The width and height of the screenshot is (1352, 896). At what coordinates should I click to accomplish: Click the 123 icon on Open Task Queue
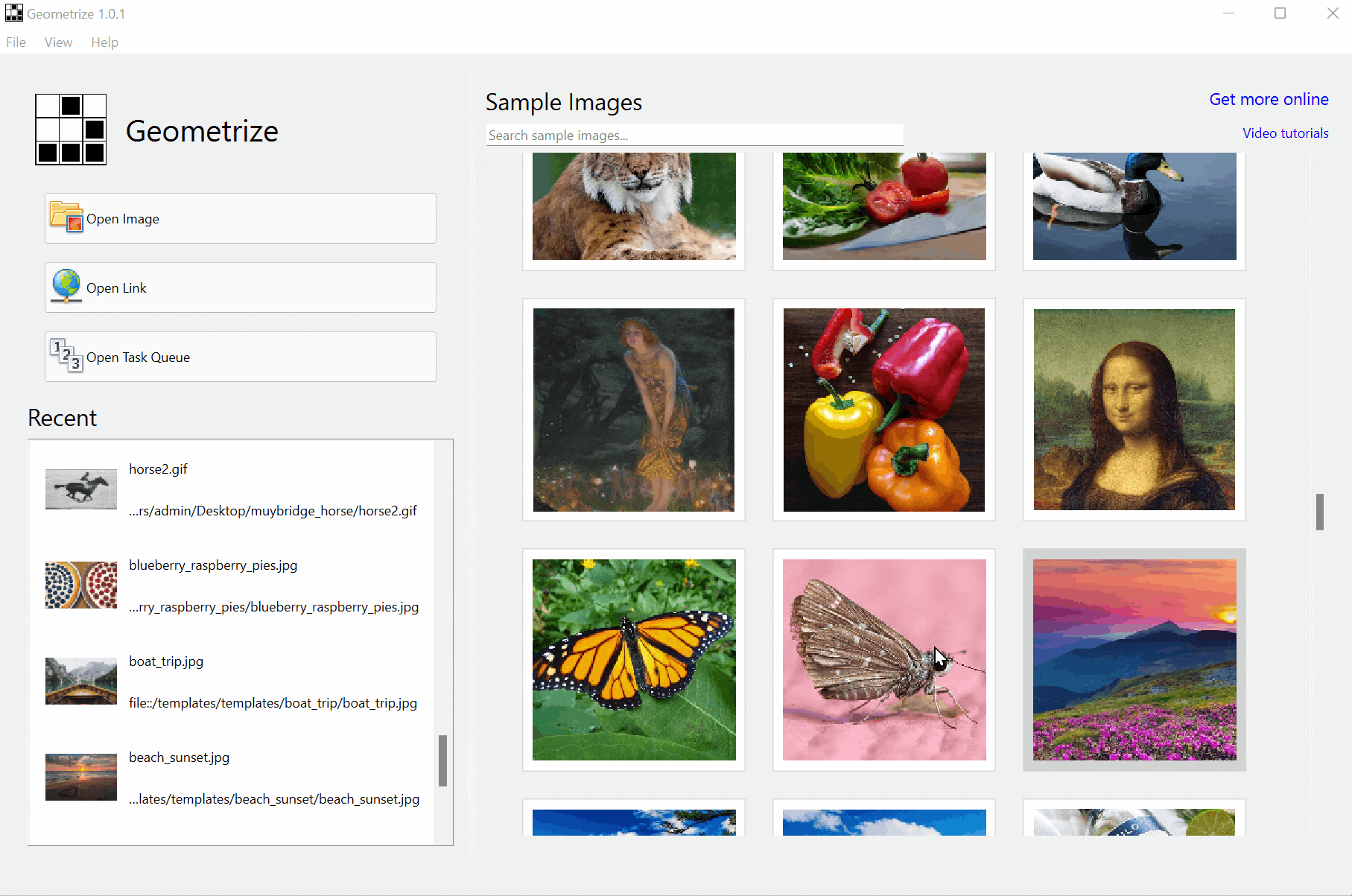click(66, 356)
